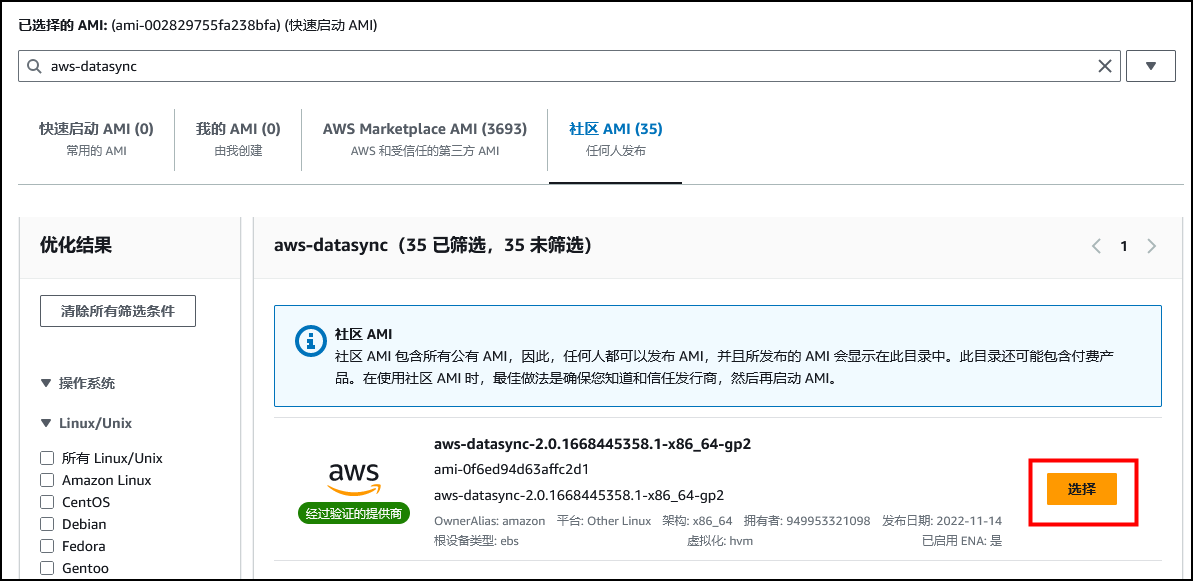Open AWS Marketplace AMI tab

425,139
